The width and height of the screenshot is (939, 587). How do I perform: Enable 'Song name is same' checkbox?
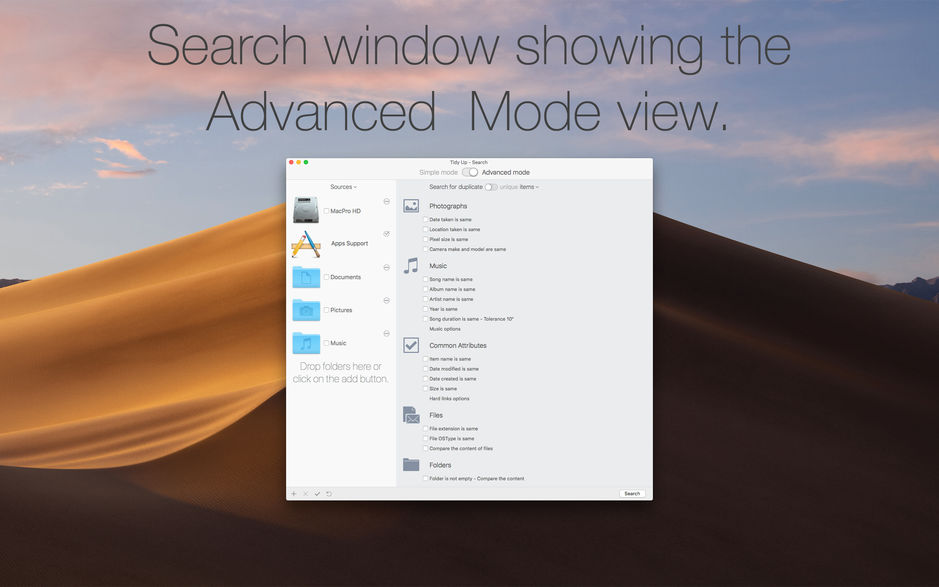(426, 279)
